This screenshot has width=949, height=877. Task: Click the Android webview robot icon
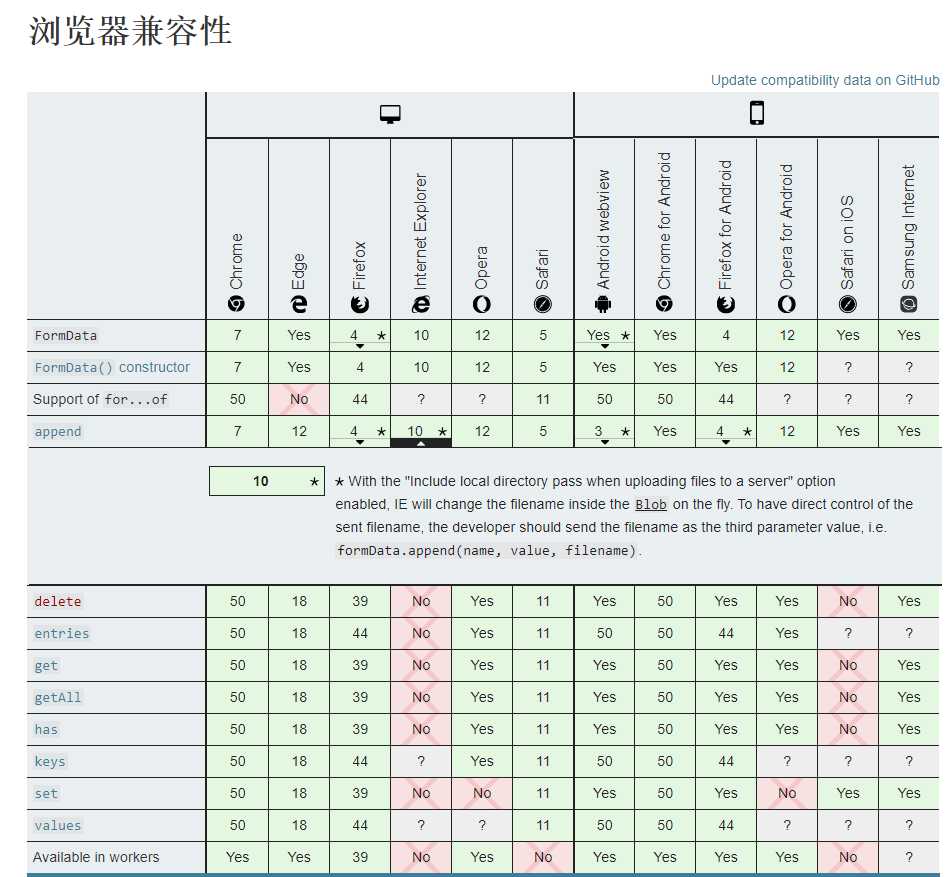pos(603,304)
